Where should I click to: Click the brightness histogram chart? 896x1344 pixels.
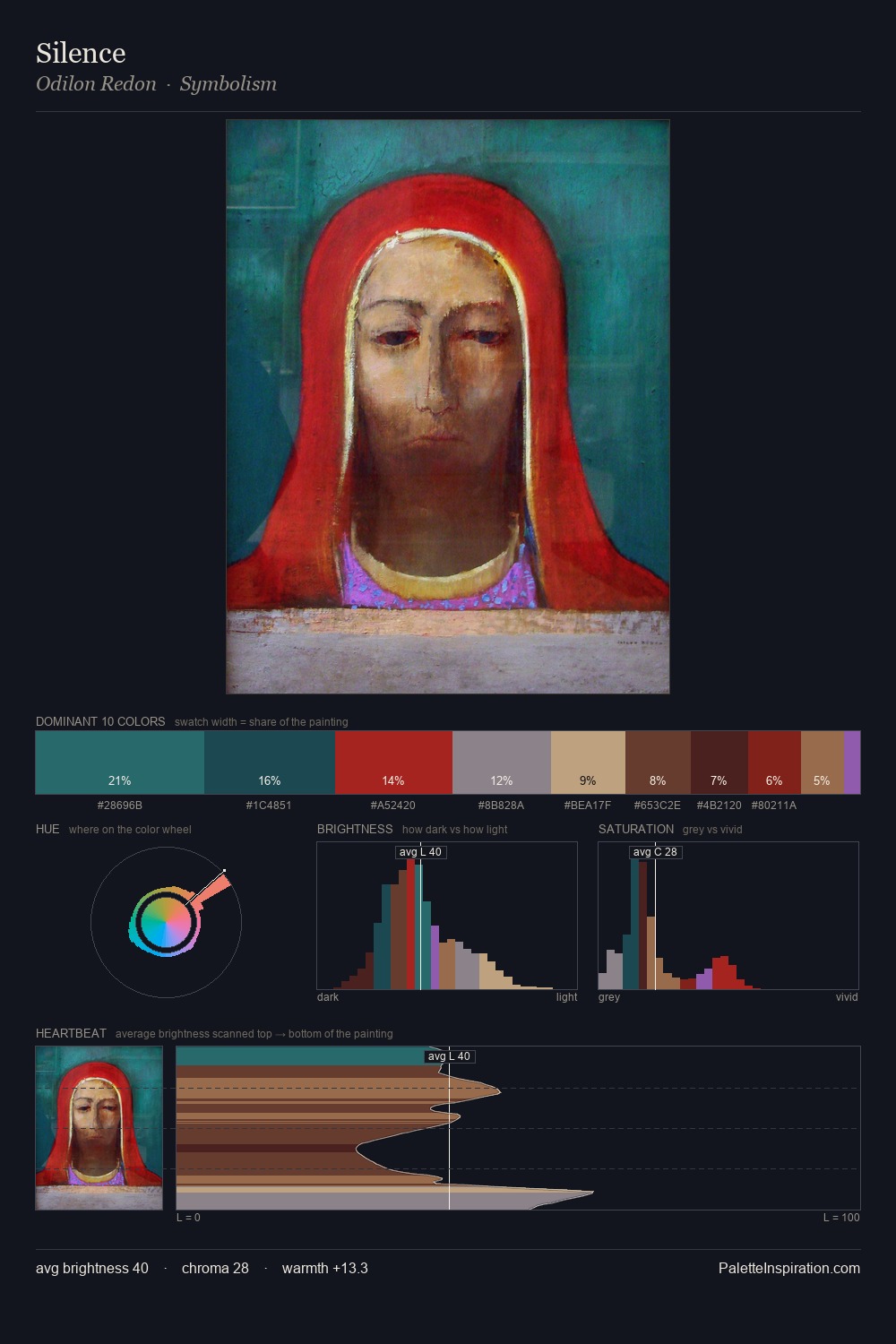pos(447,916)
